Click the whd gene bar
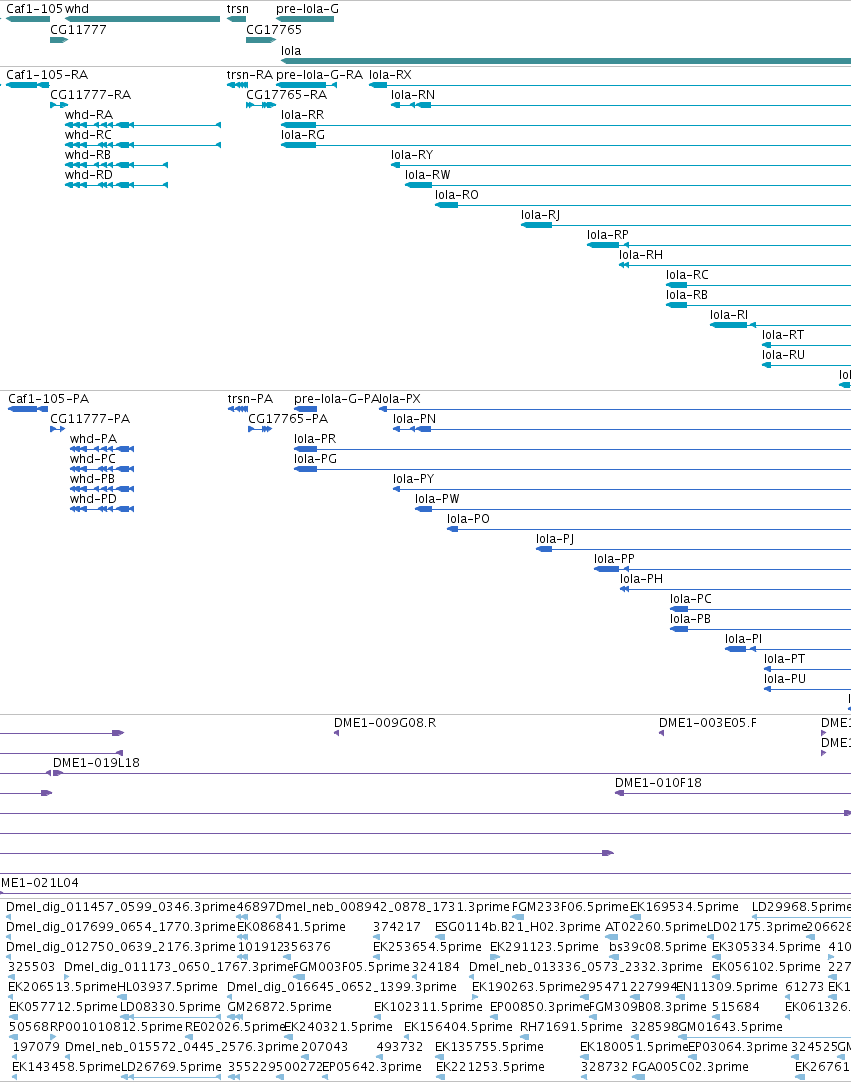This screenshot has width=851, height=1082. 142,19
